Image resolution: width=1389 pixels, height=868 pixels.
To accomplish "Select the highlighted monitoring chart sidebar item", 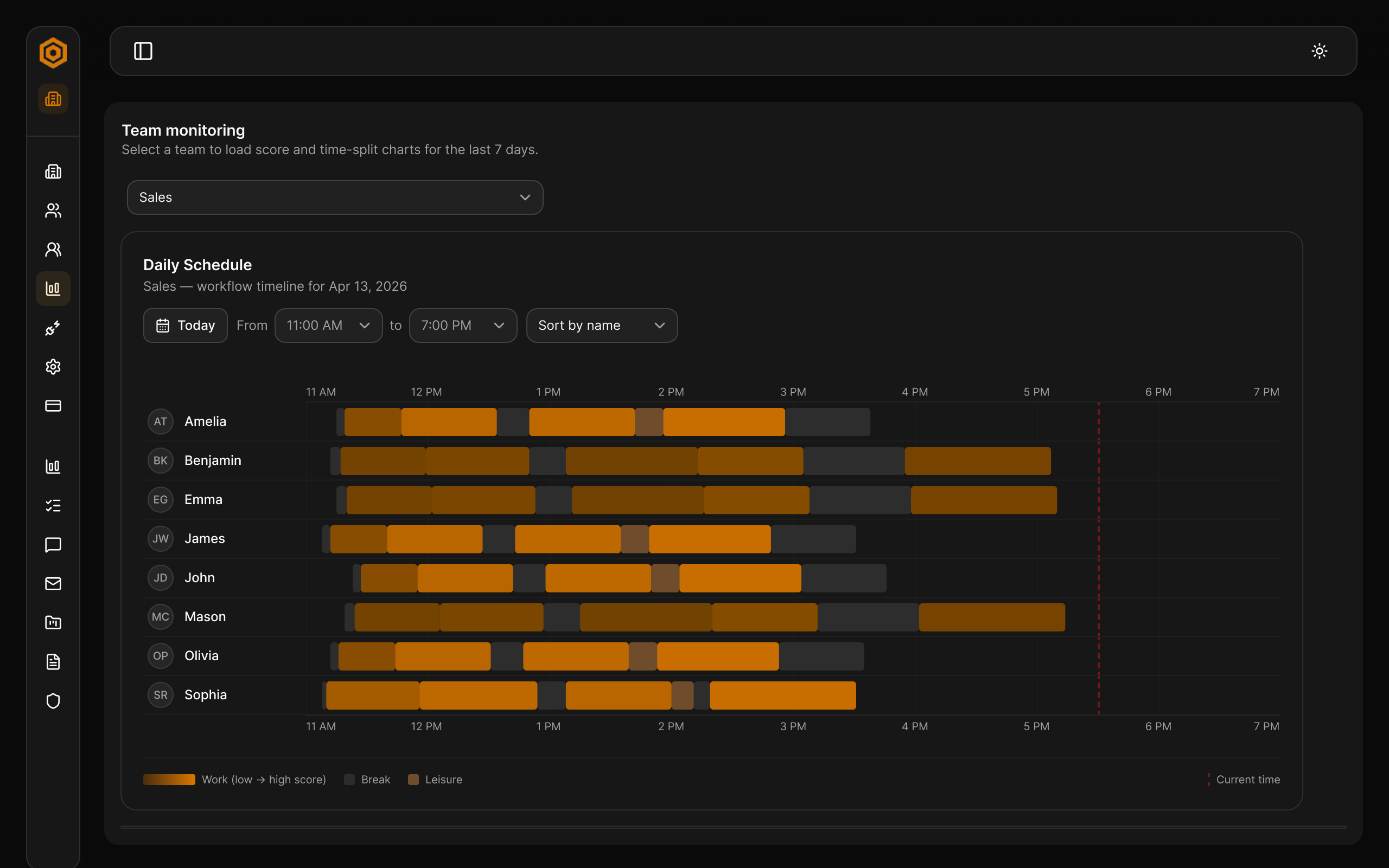I will click(x=53, y=289).
